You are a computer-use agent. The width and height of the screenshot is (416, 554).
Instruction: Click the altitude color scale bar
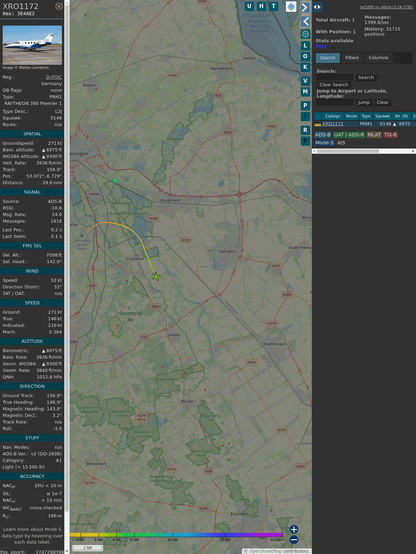pos(176,535)
